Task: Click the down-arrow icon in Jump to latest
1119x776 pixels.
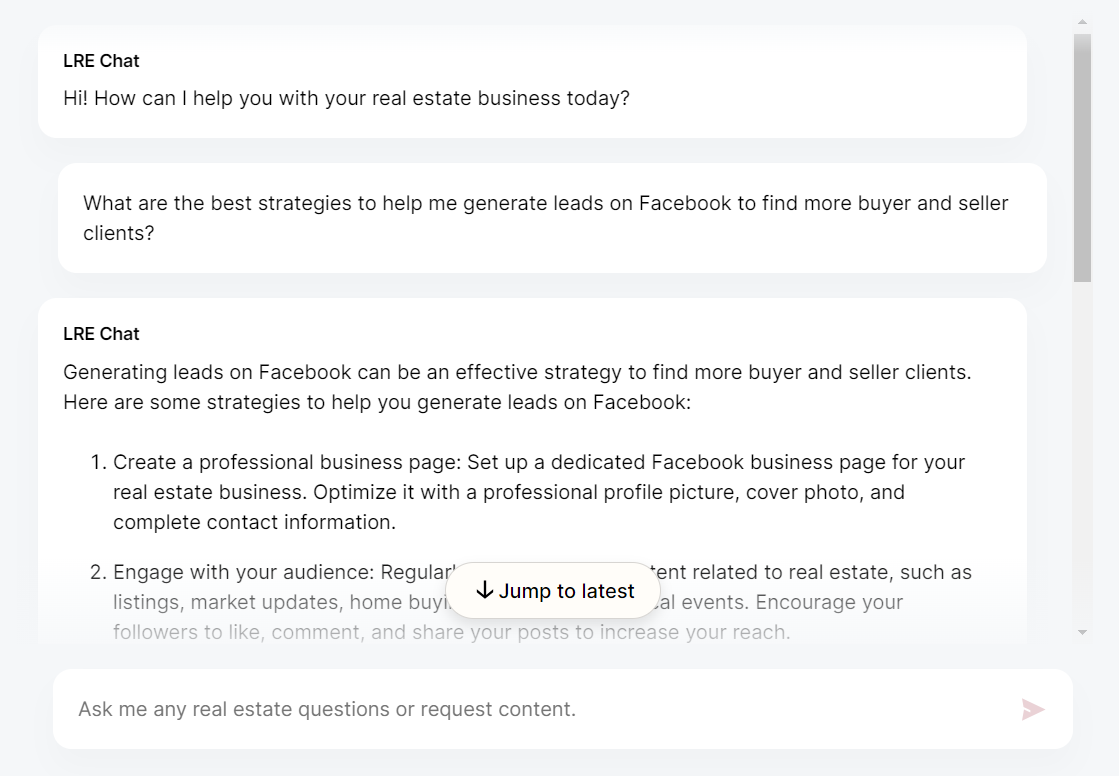Action: pos(485,591)
